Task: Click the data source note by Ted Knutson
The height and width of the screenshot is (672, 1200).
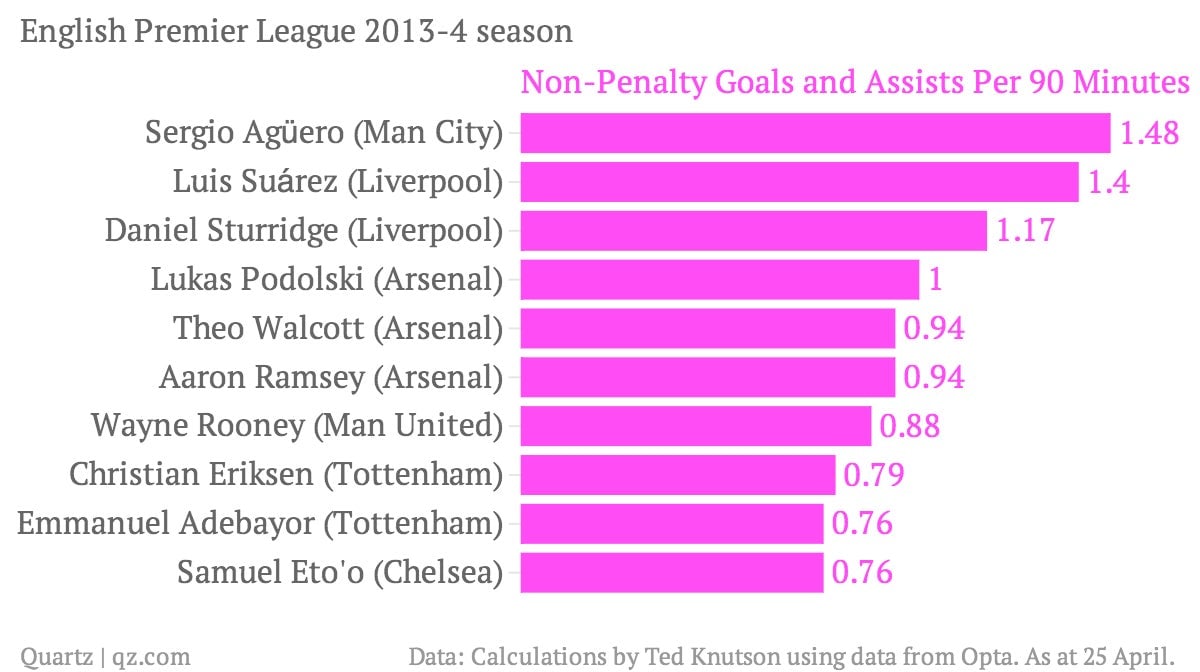Action: tap(791, 657)
